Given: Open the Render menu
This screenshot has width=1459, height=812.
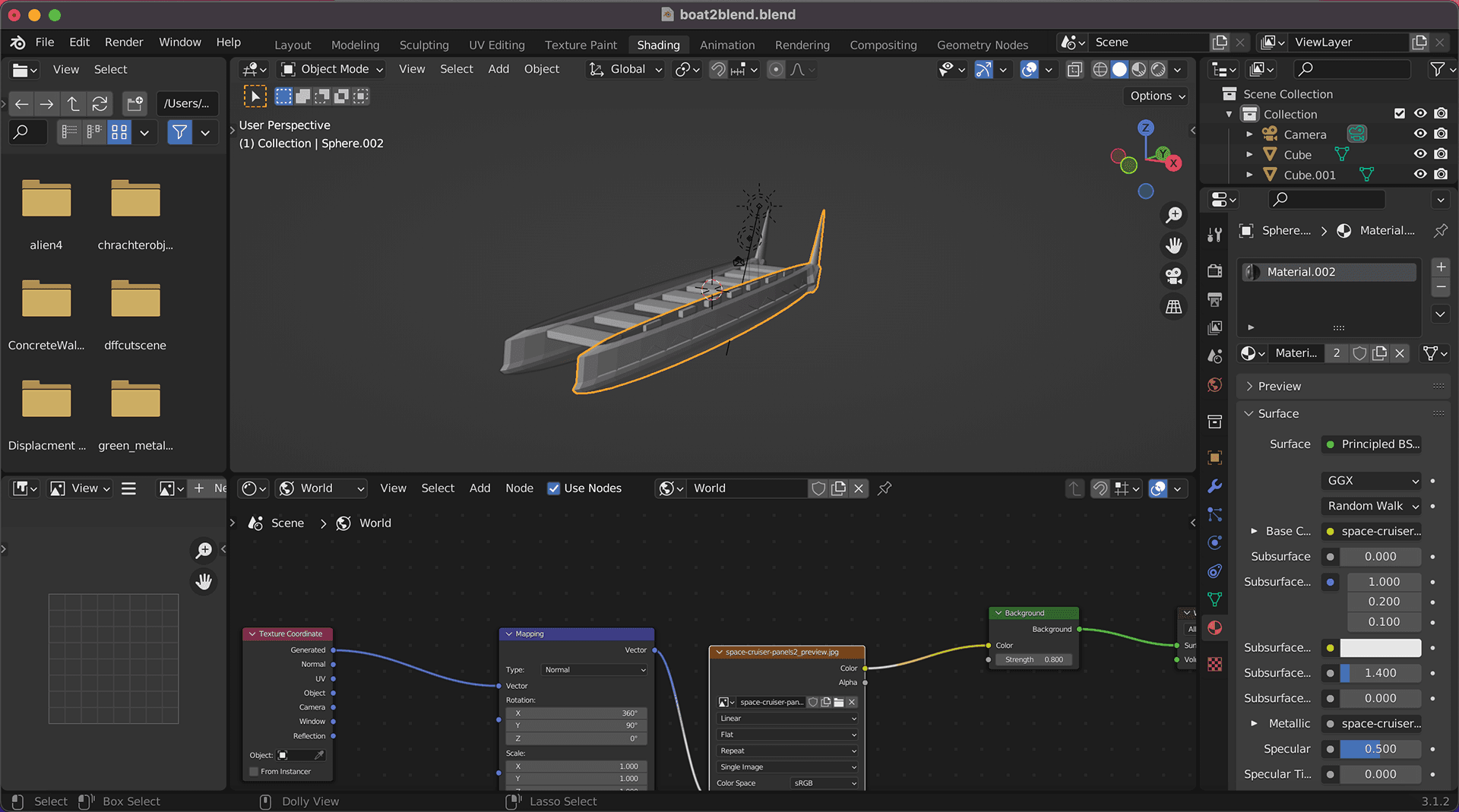Looking at the screenshot, I should (124, 42).
